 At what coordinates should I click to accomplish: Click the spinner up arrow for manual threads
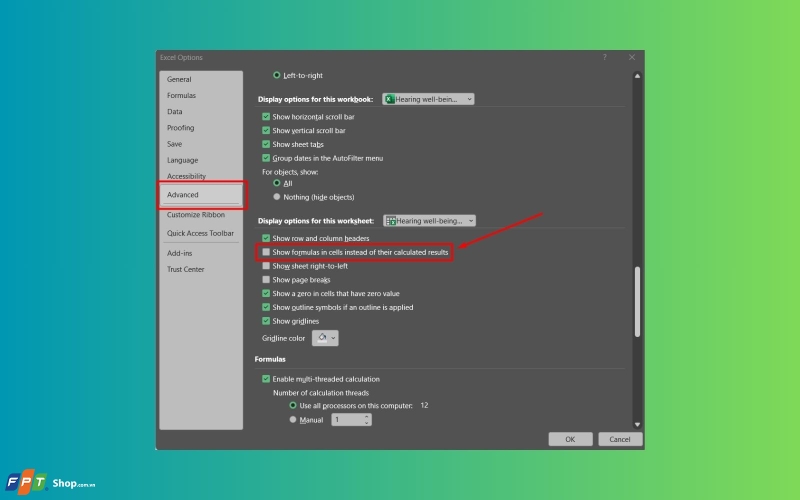(366, 416)
